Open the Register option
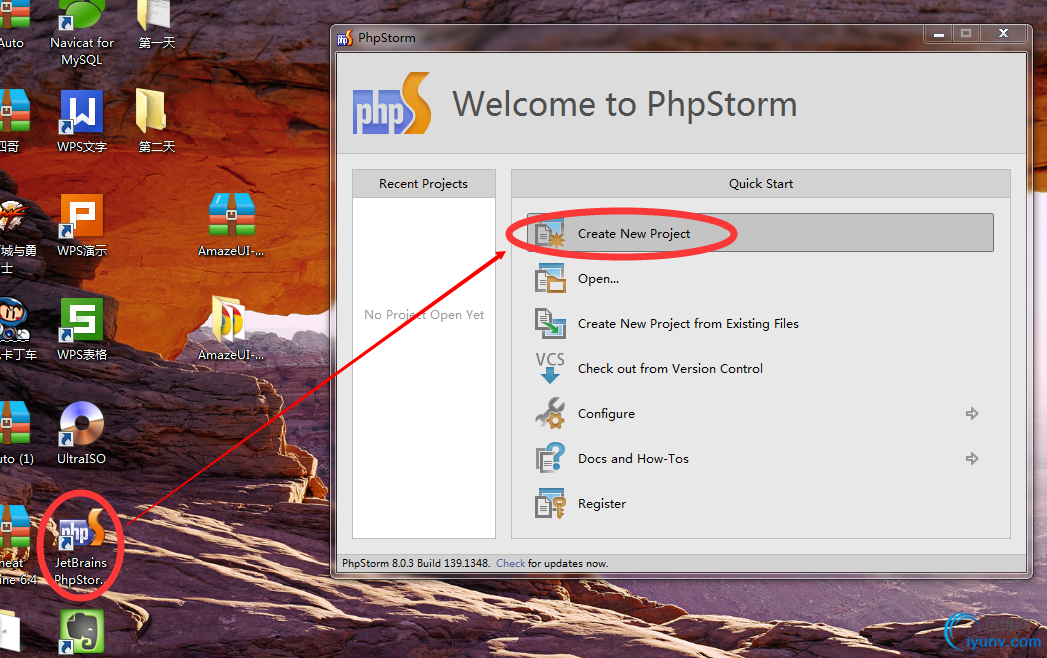1047x658 pixels. 602,504
